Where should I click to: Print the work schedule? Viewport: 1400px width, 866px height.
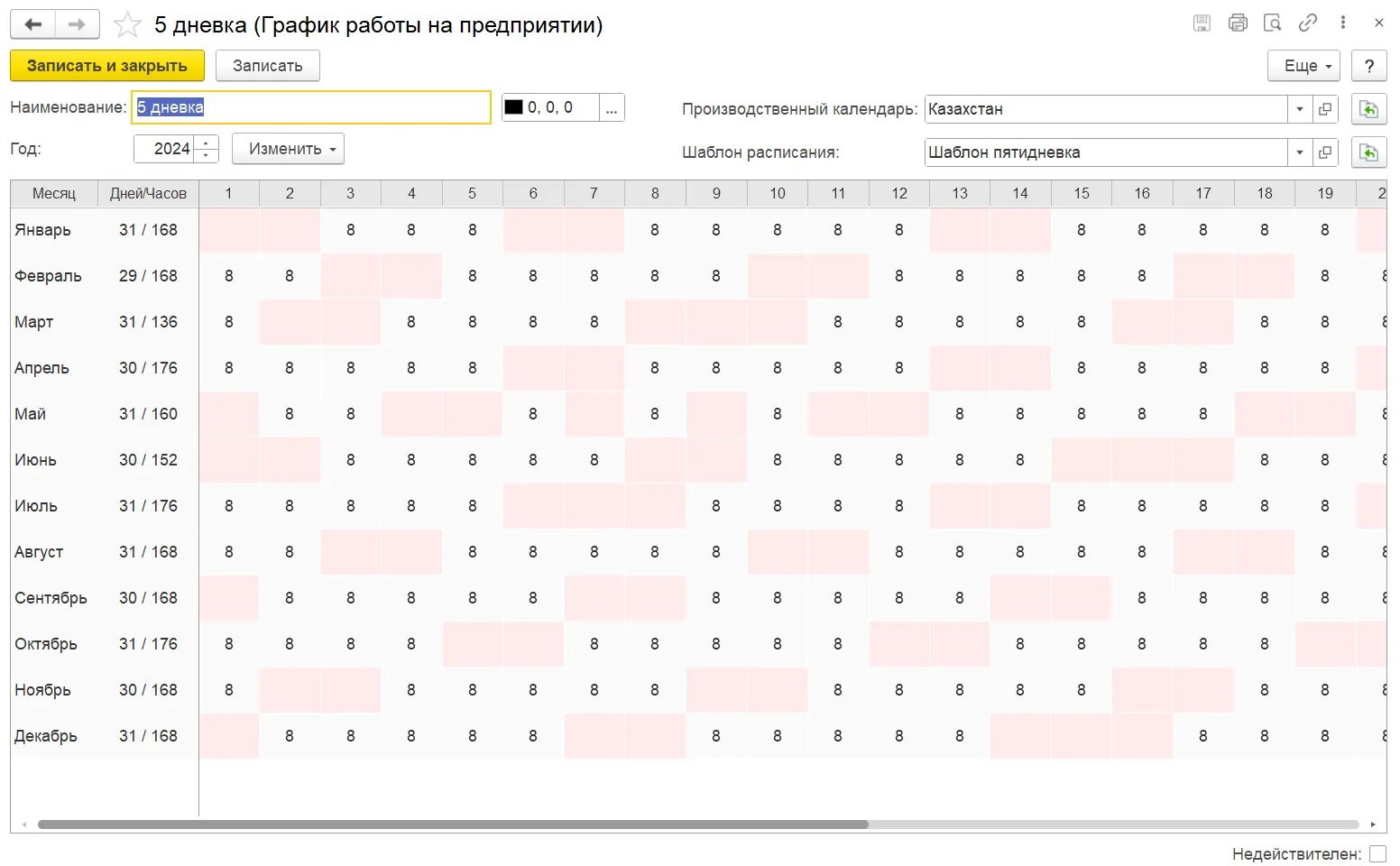(x=1238, y=23)
